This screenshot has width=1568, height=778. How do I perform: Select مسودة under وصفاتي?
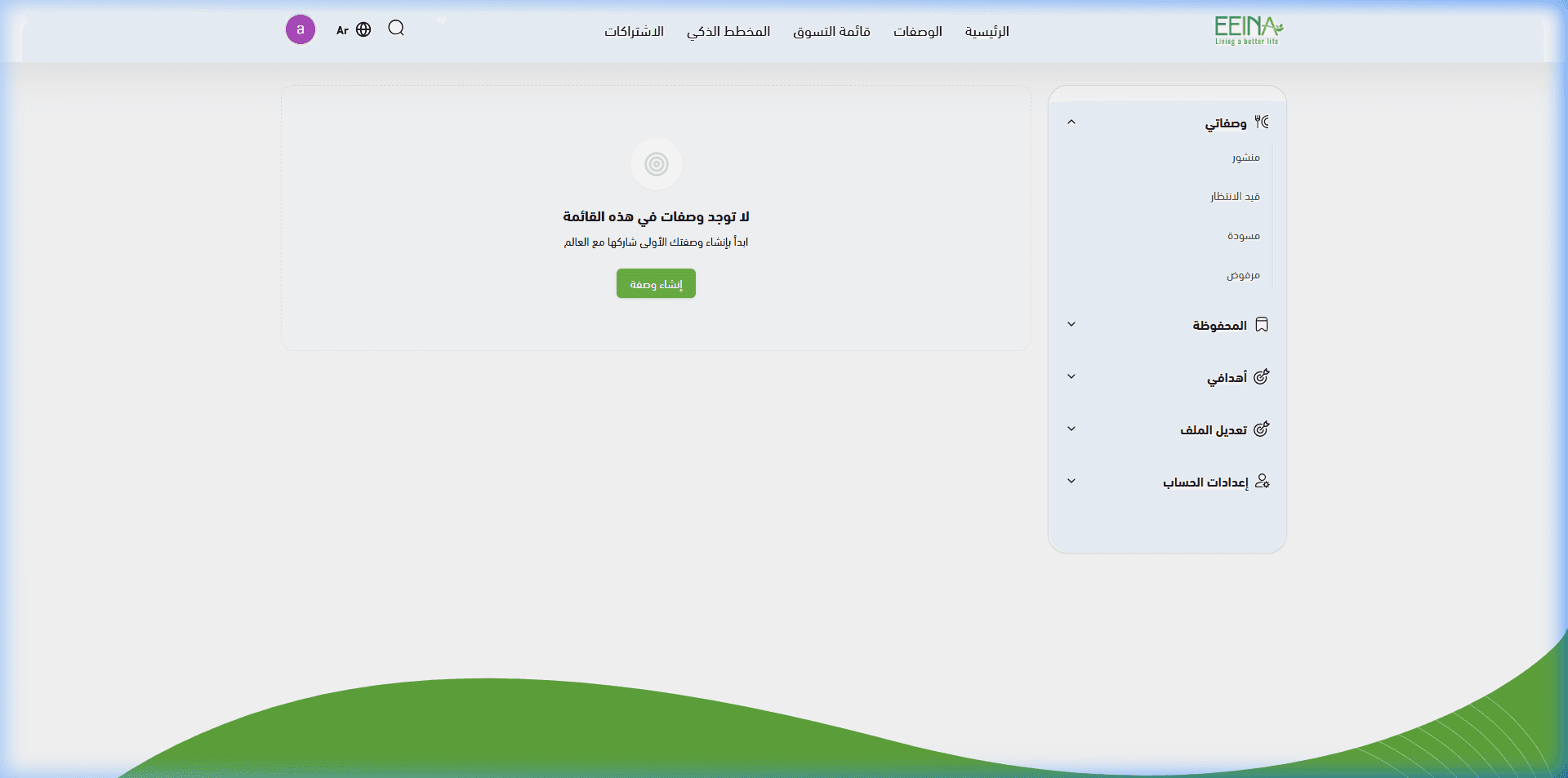[x=1243, y=236]
